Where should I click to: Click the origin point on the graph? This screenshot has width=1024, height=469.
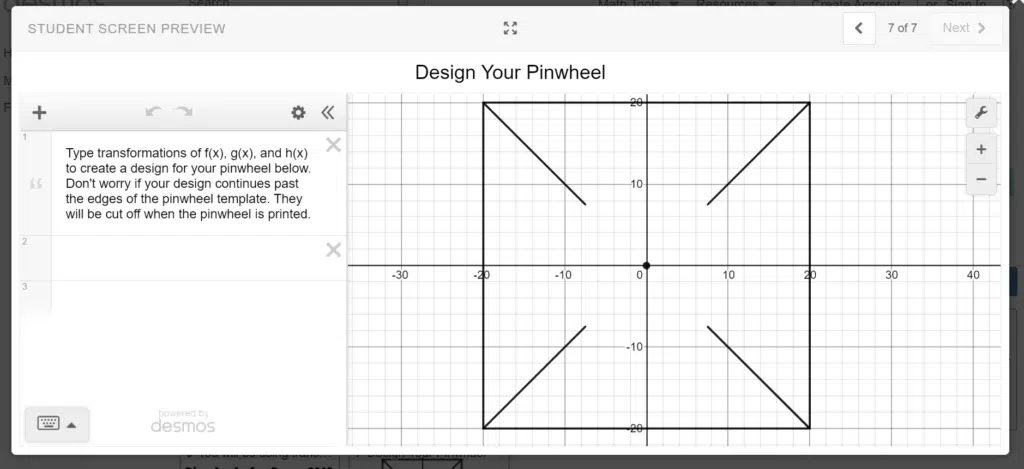point(646,265)
